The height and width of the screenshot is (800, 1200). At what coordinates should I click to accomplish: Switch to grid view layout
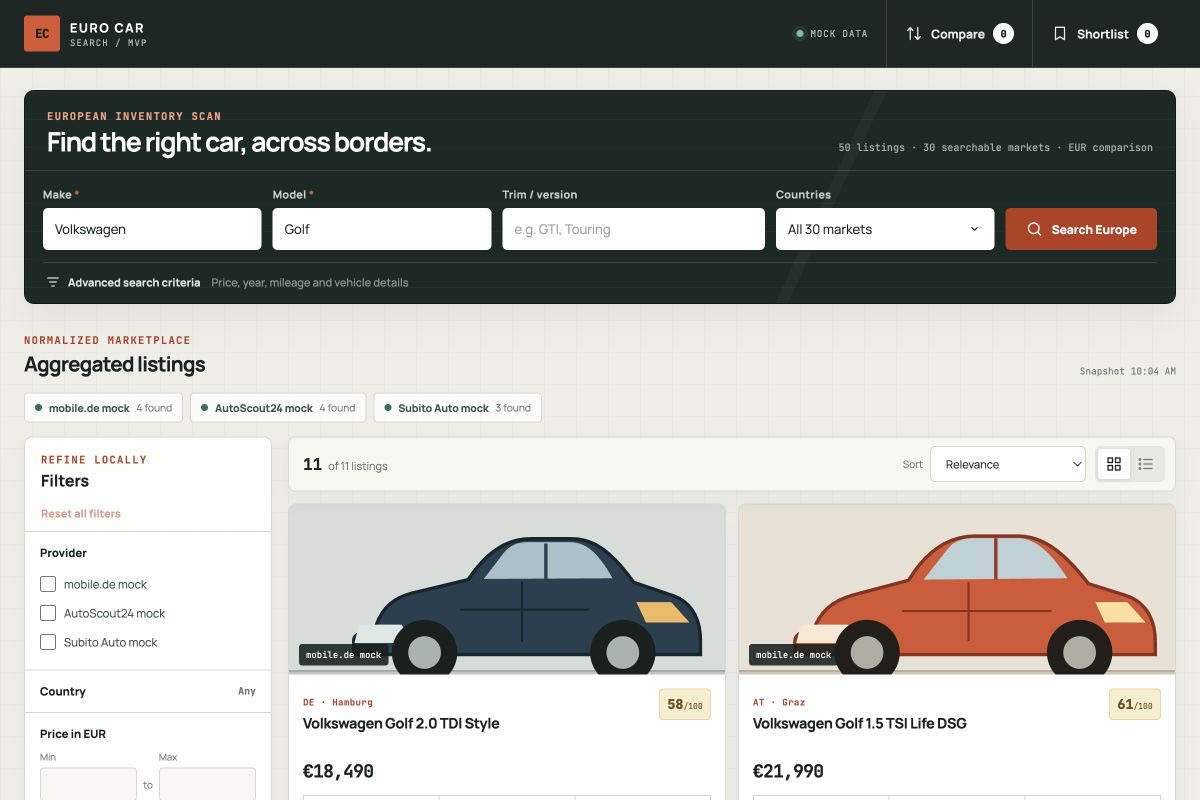pos(1114,464)
